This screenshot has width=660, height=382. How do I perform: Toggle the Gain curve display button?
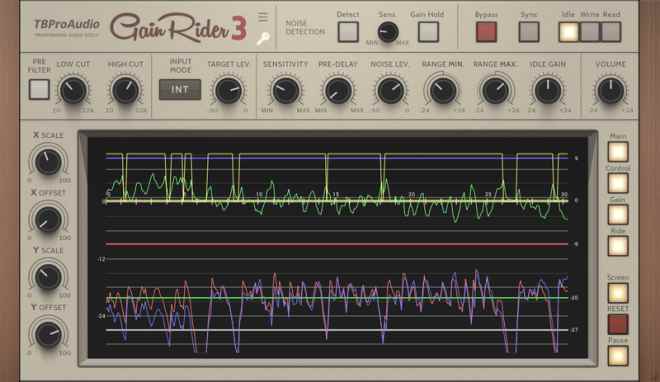618,214
